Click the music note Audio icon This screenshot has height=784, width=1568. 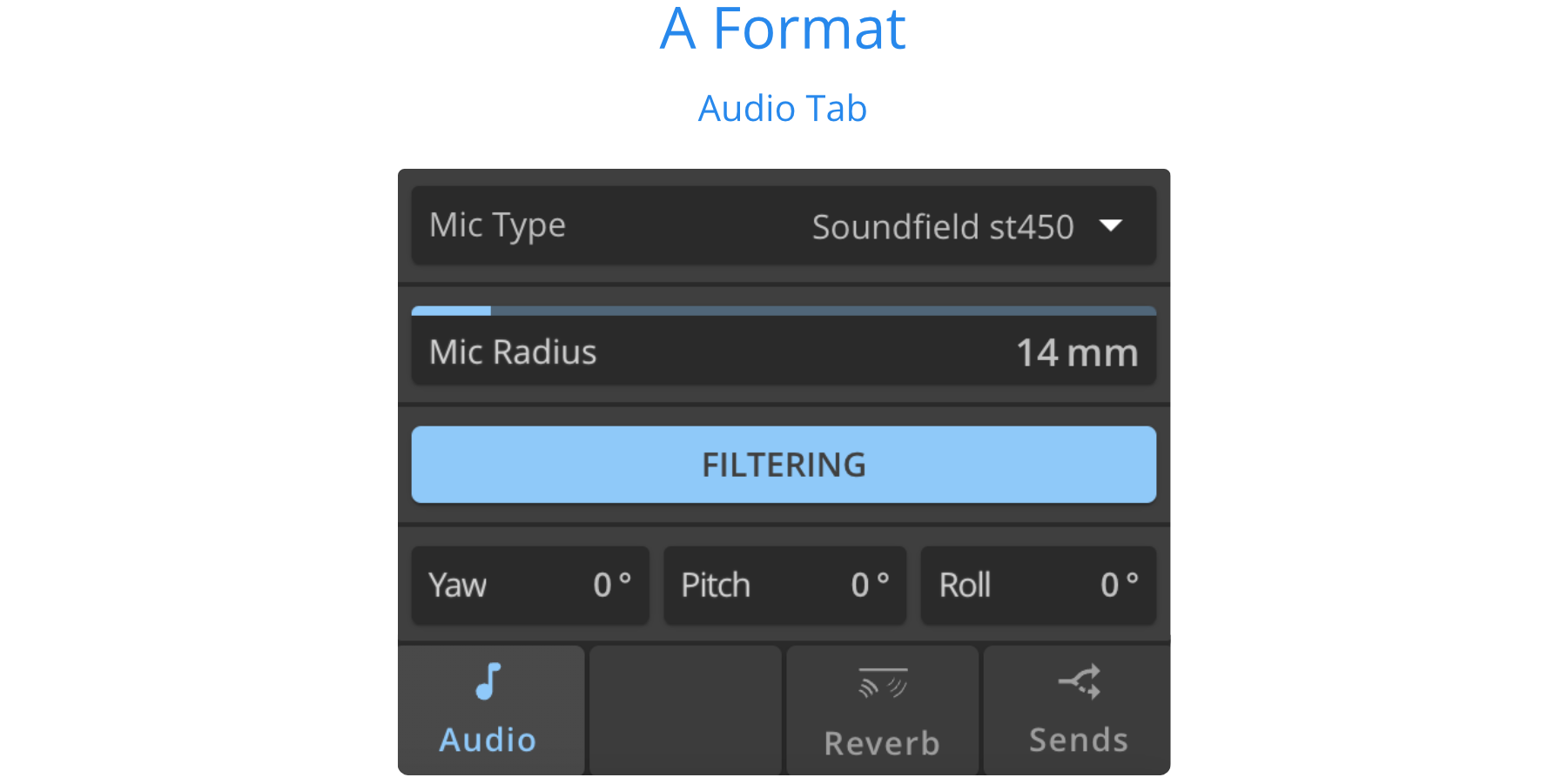coord(488,681)
